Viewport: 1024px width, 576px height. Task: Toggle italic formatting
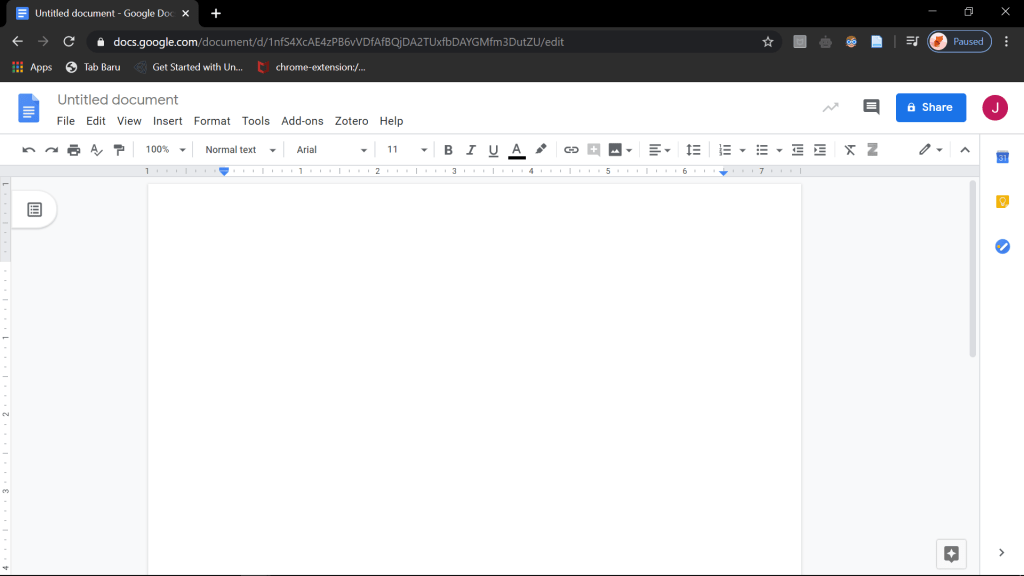point(471,150)
